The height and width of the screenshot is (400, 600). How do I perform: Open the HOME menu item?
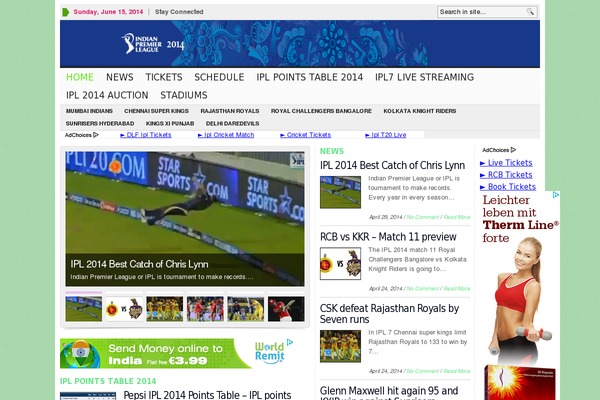tap(80, 77)
